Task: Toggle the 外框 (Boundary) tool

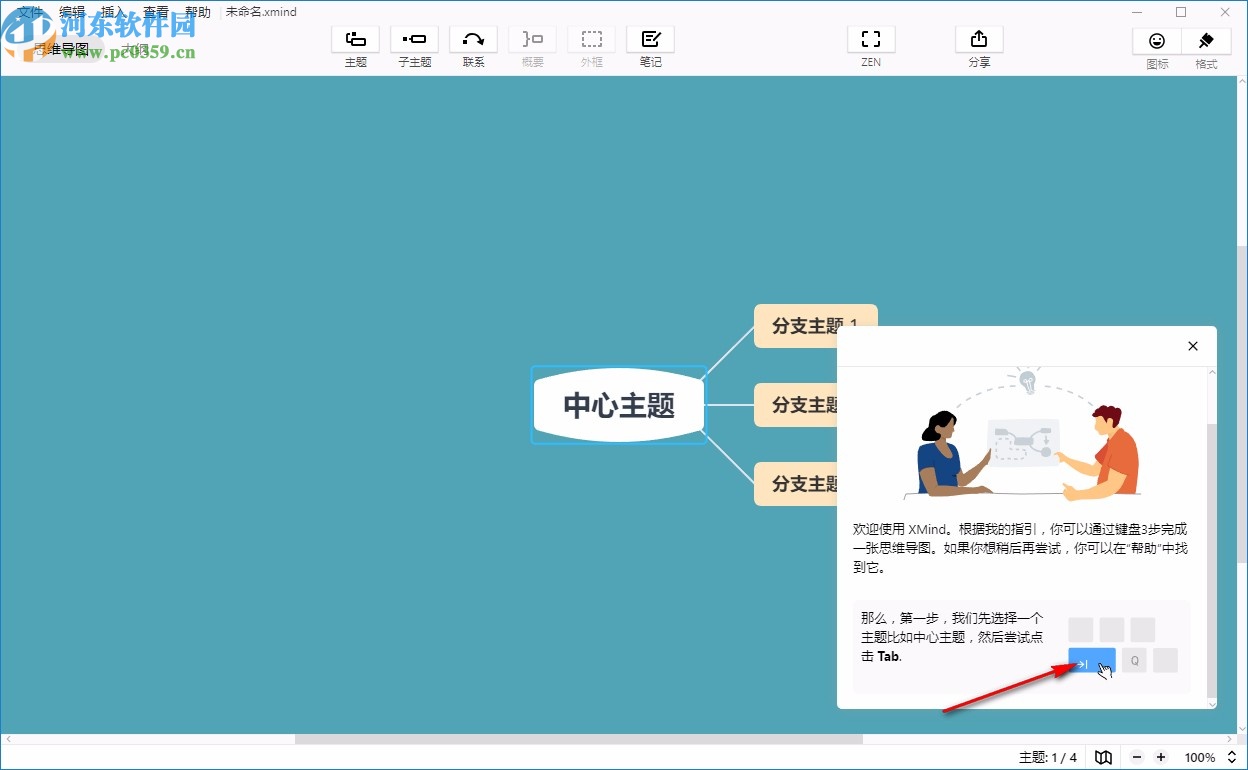Action: pyautogui.click(x=591, y=44)
